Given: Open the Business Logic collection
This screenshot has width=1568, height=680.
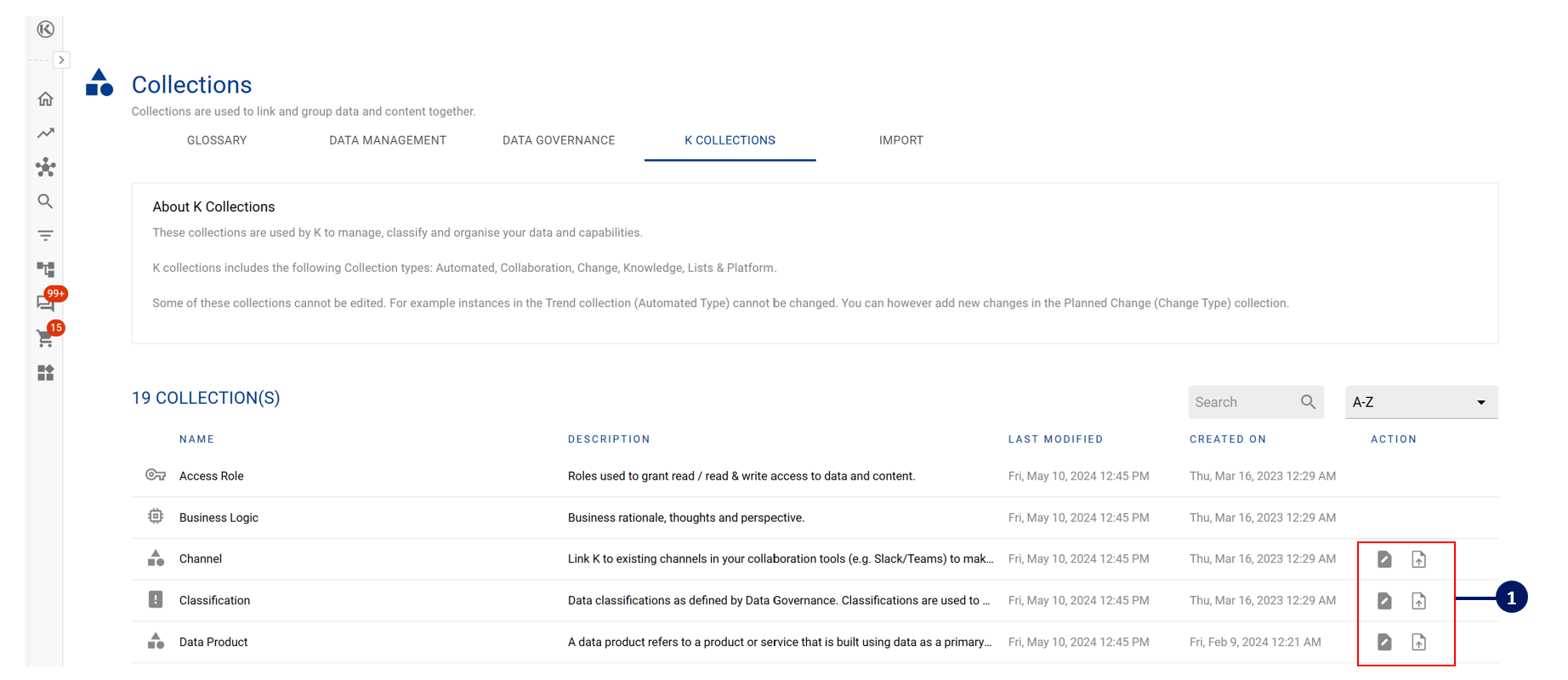Looking at the screenshot, I should click(x=219, y=518).
